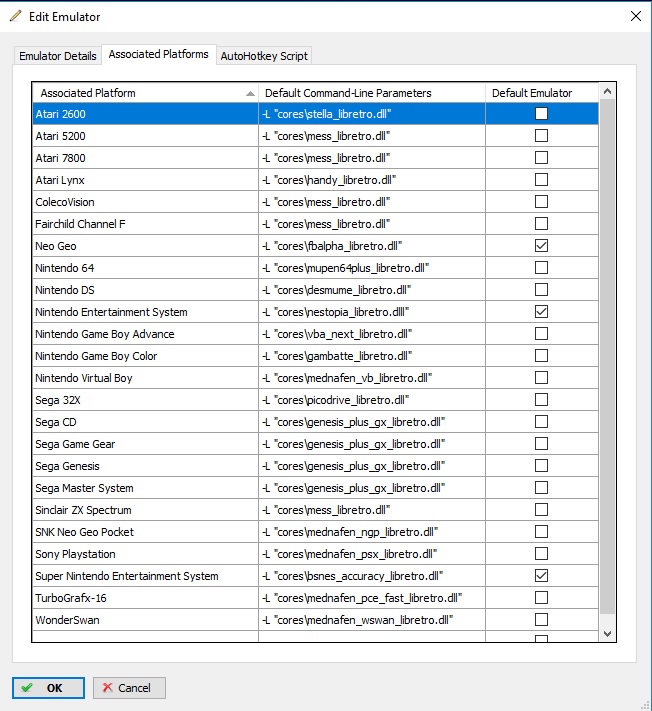Click the Cancel button

click(129, 688)
